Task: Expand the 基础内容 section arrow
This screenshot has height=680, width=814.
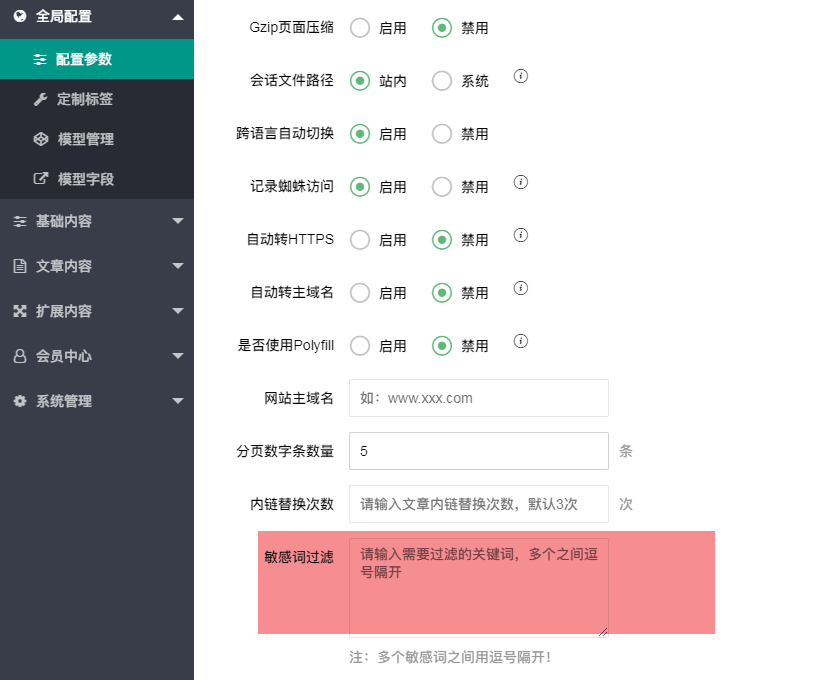Action: [178, 221]
